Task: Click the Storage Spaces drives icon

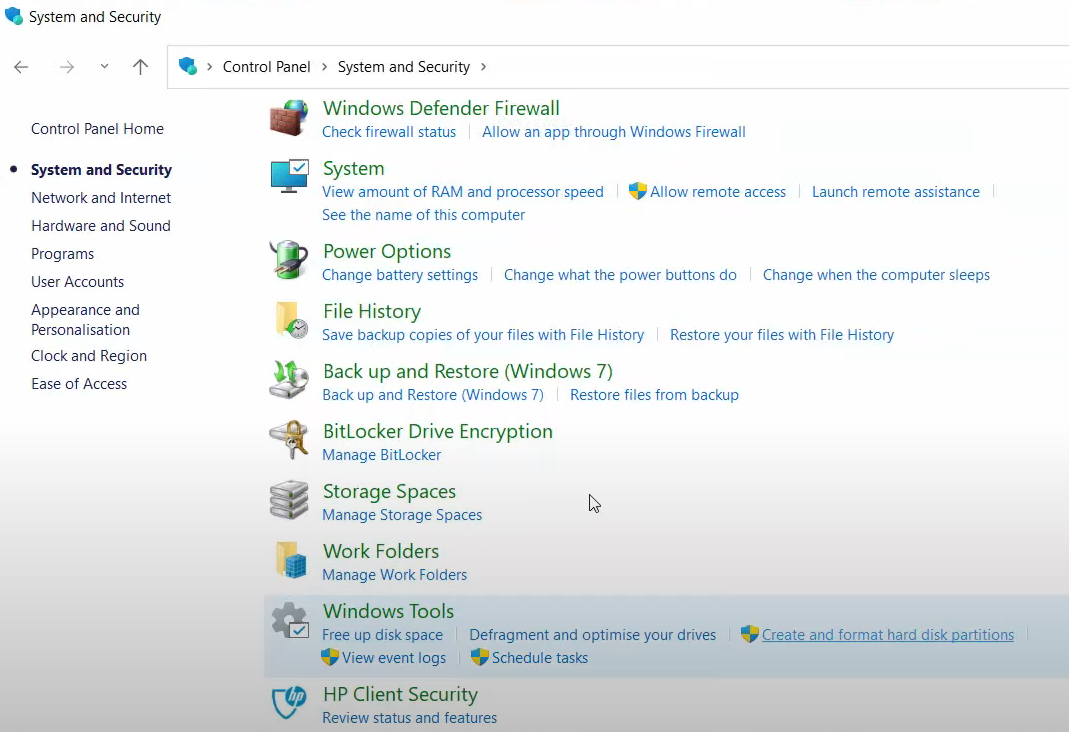Action: pos(289,501)
